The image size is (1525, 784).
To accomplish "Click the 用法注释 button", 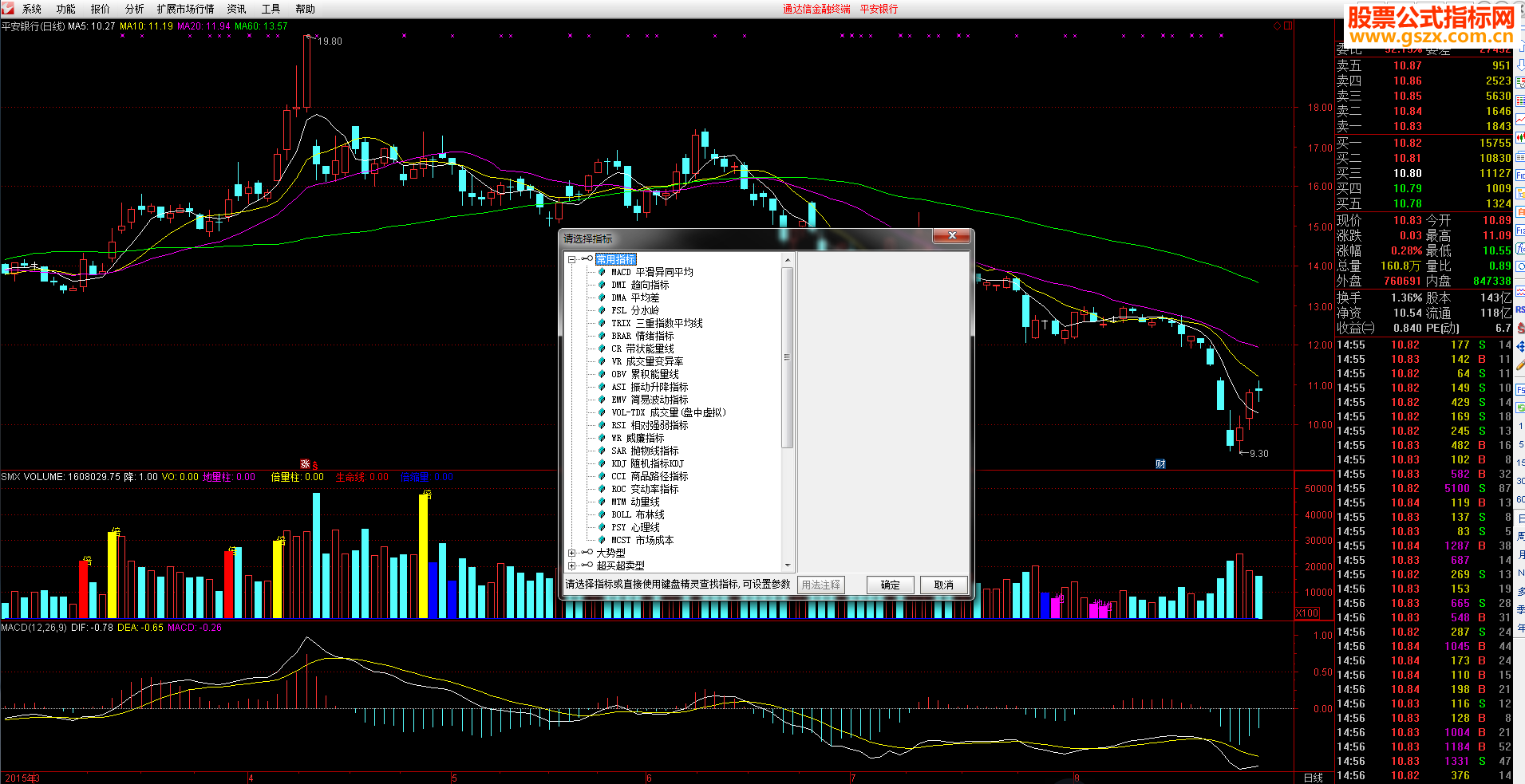I will click(820, 585).
